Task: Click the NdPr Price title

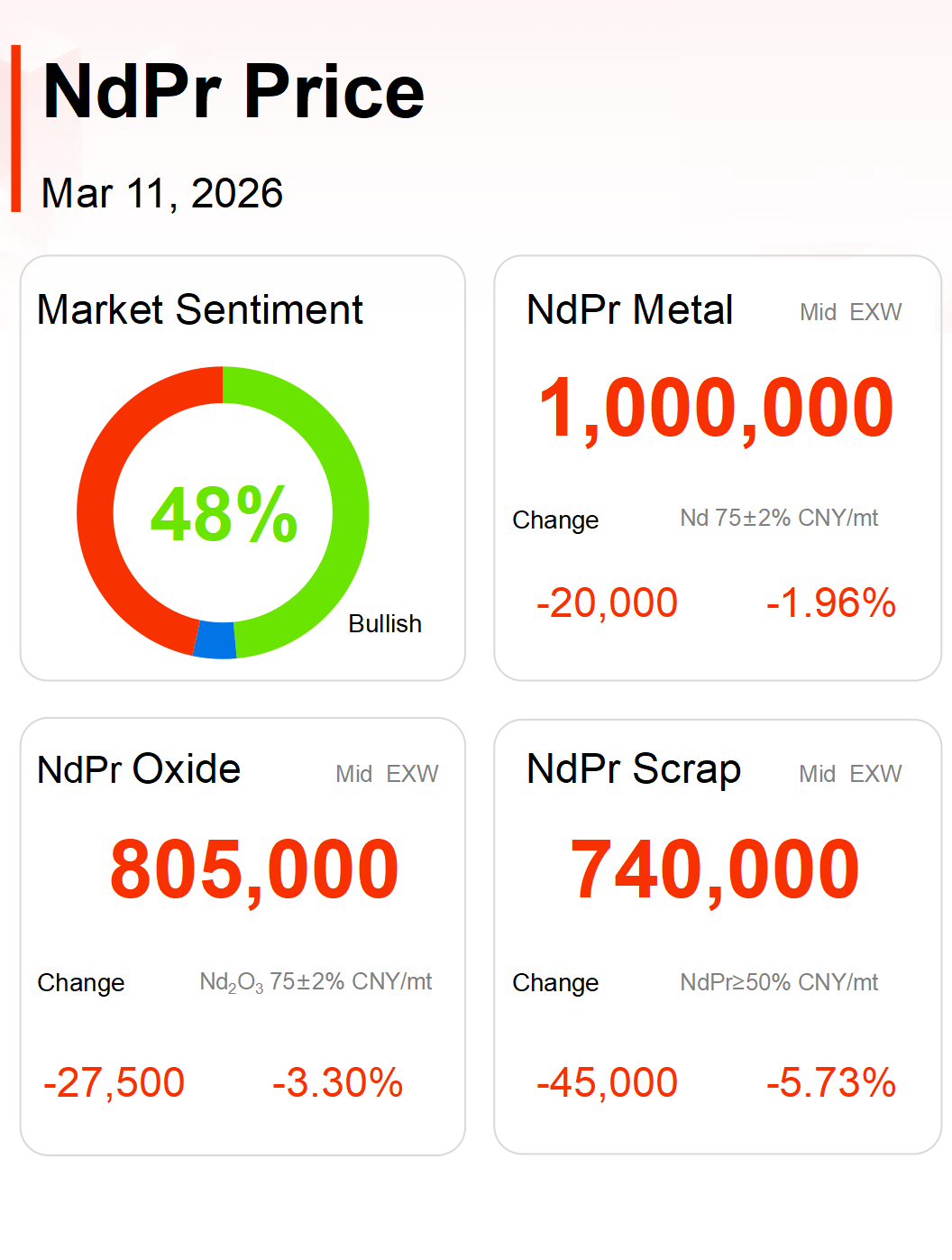Action: (x=233, y=92)
